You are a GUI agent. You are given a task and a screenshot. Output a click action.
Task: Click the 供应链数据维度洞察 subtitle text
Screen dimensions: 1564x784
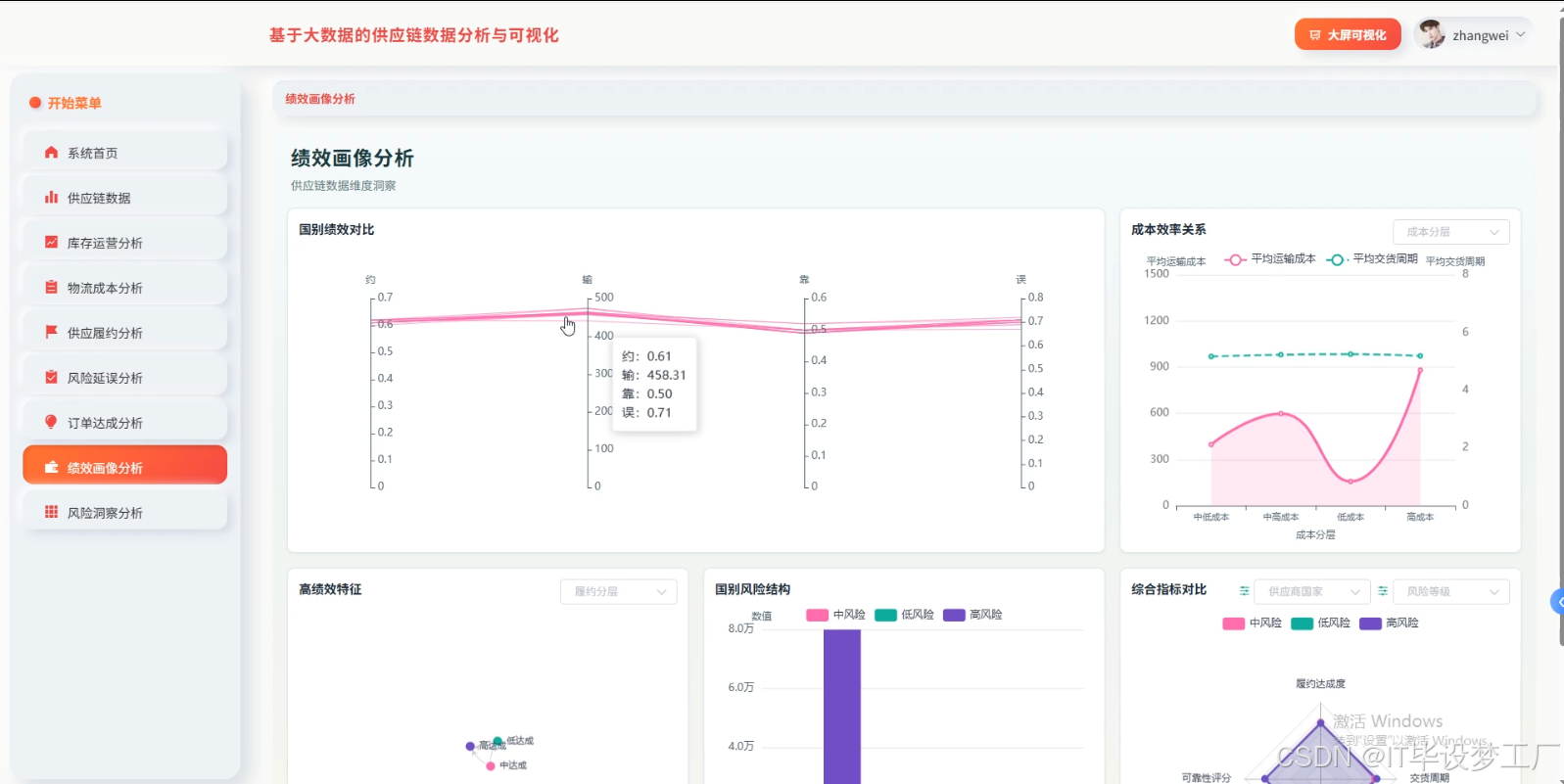coord(344,186)
